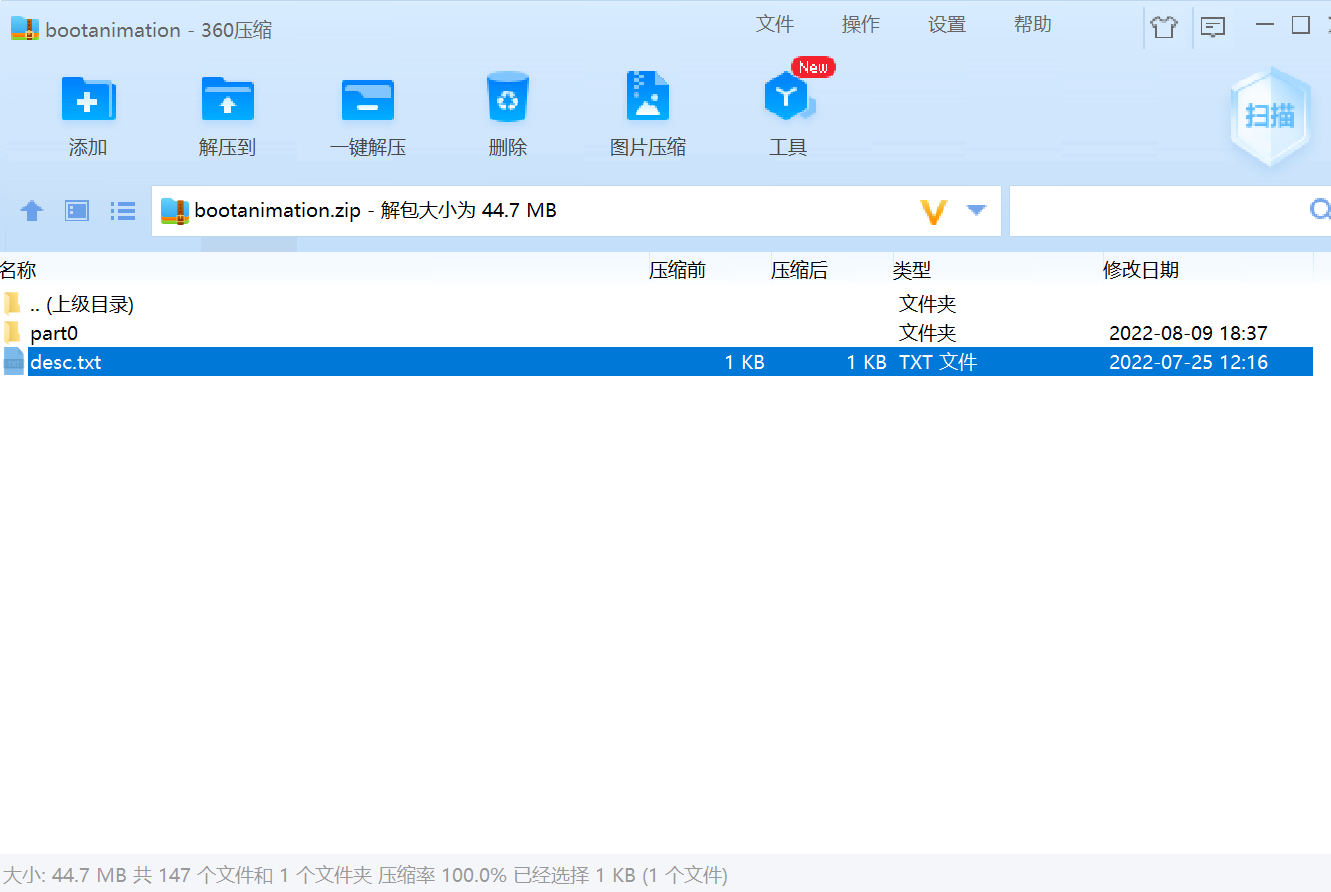Open the Settings (设置) menu
This screenshot has height=892, width=1331.
(x=946, y=25)
